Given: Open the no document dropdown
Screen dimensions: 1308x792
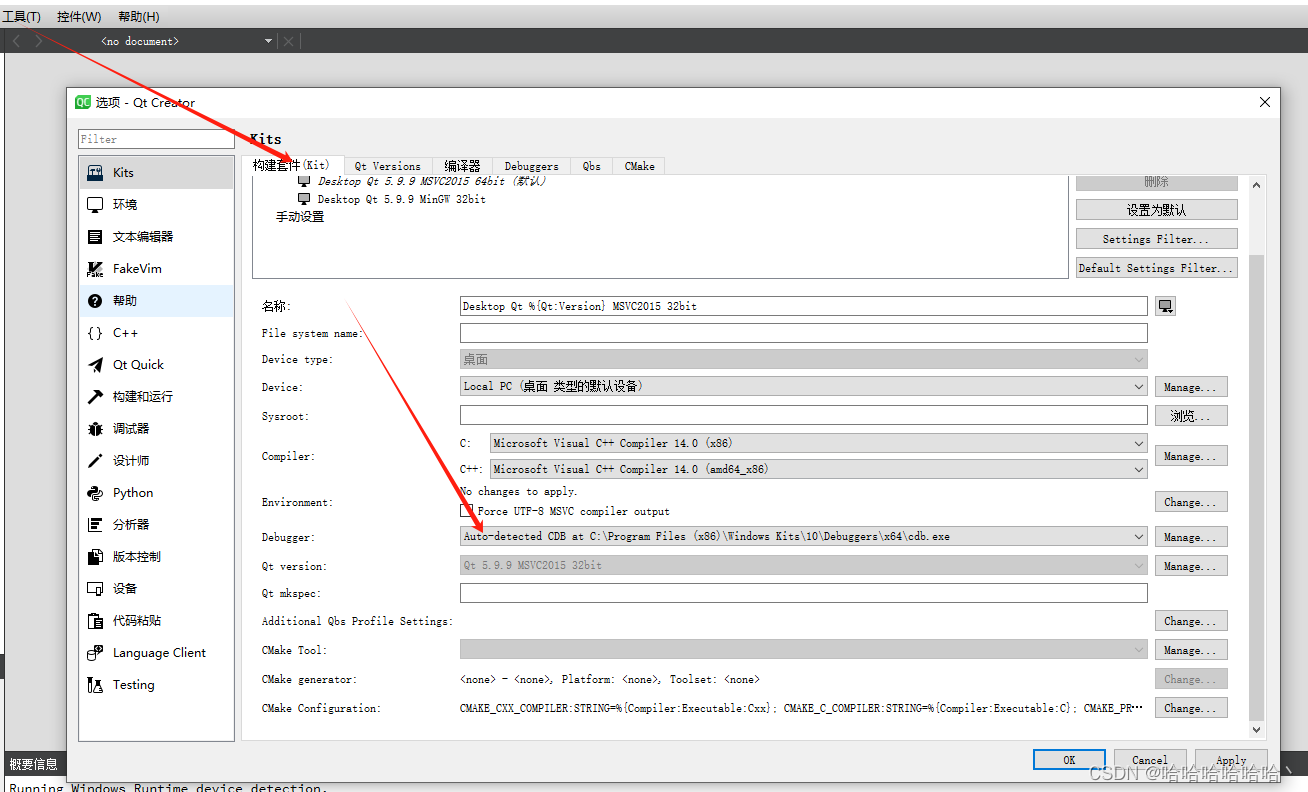Looking at the screenshot, I should click(187, 41).
